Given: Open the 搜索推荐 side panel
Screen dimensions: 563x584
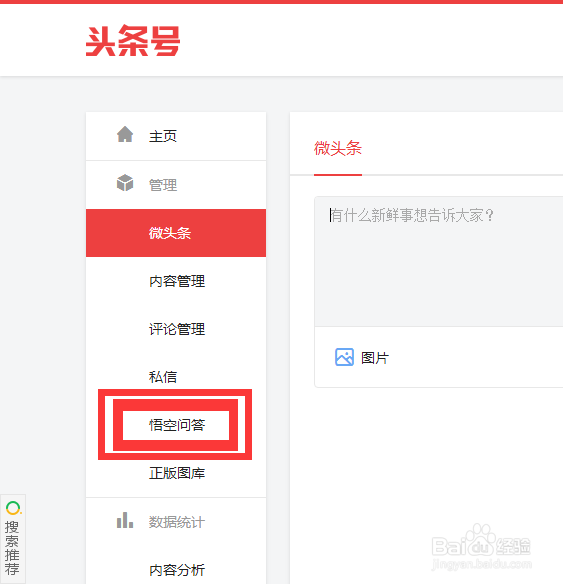Looking at the screenshot, I should click(x=13, y=539).
